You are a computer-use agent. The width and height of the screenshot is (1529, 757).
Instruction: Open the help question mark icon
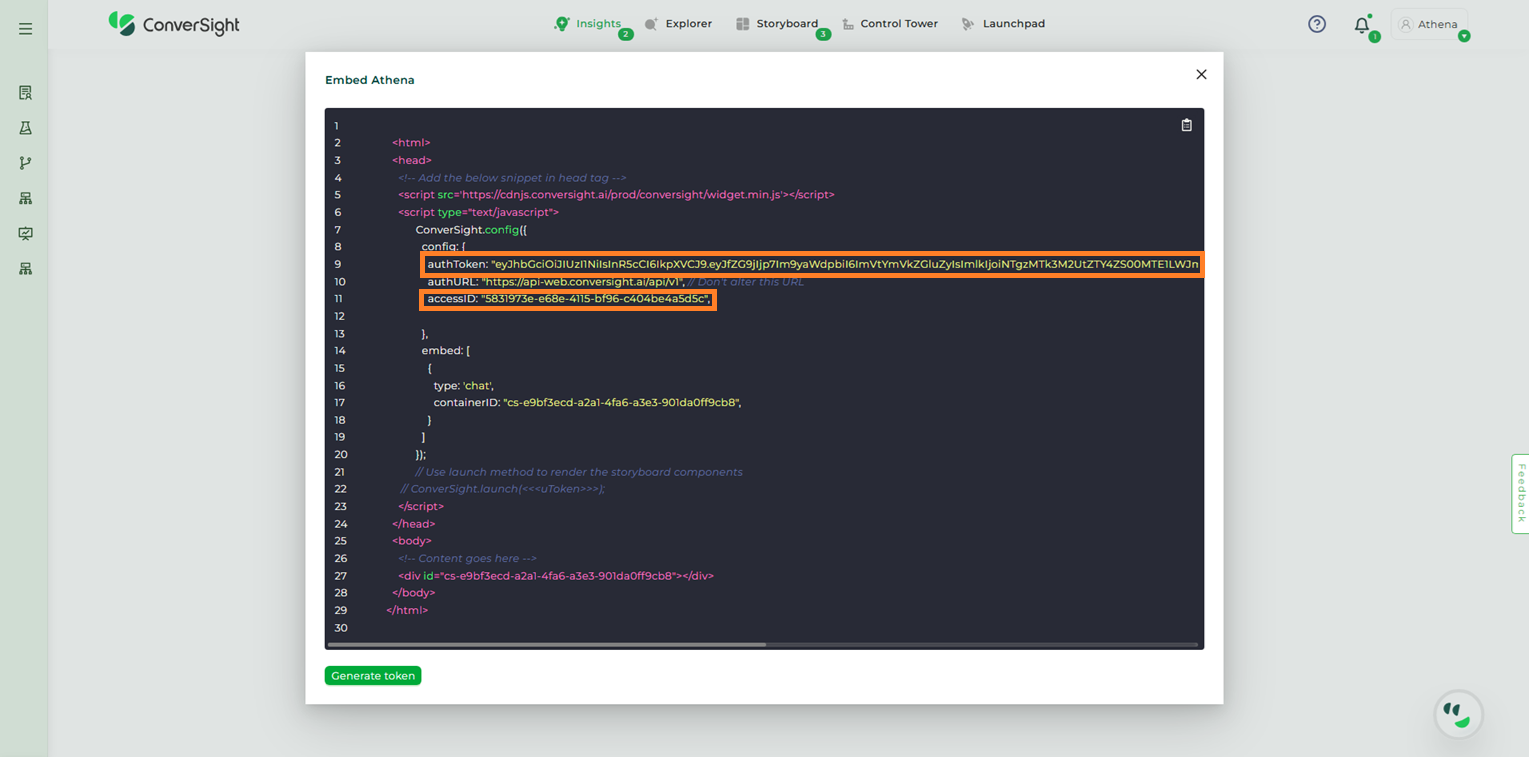tap(1316, 24)
